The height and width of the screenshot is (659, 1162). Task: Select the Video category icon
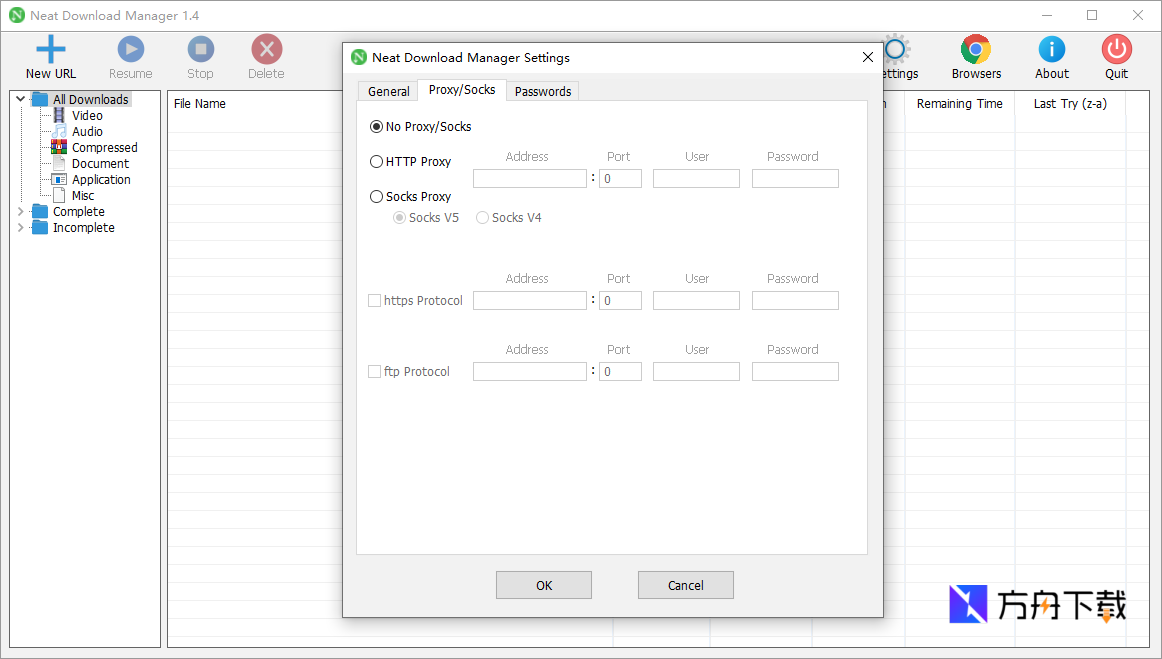(x=61, y=115)
